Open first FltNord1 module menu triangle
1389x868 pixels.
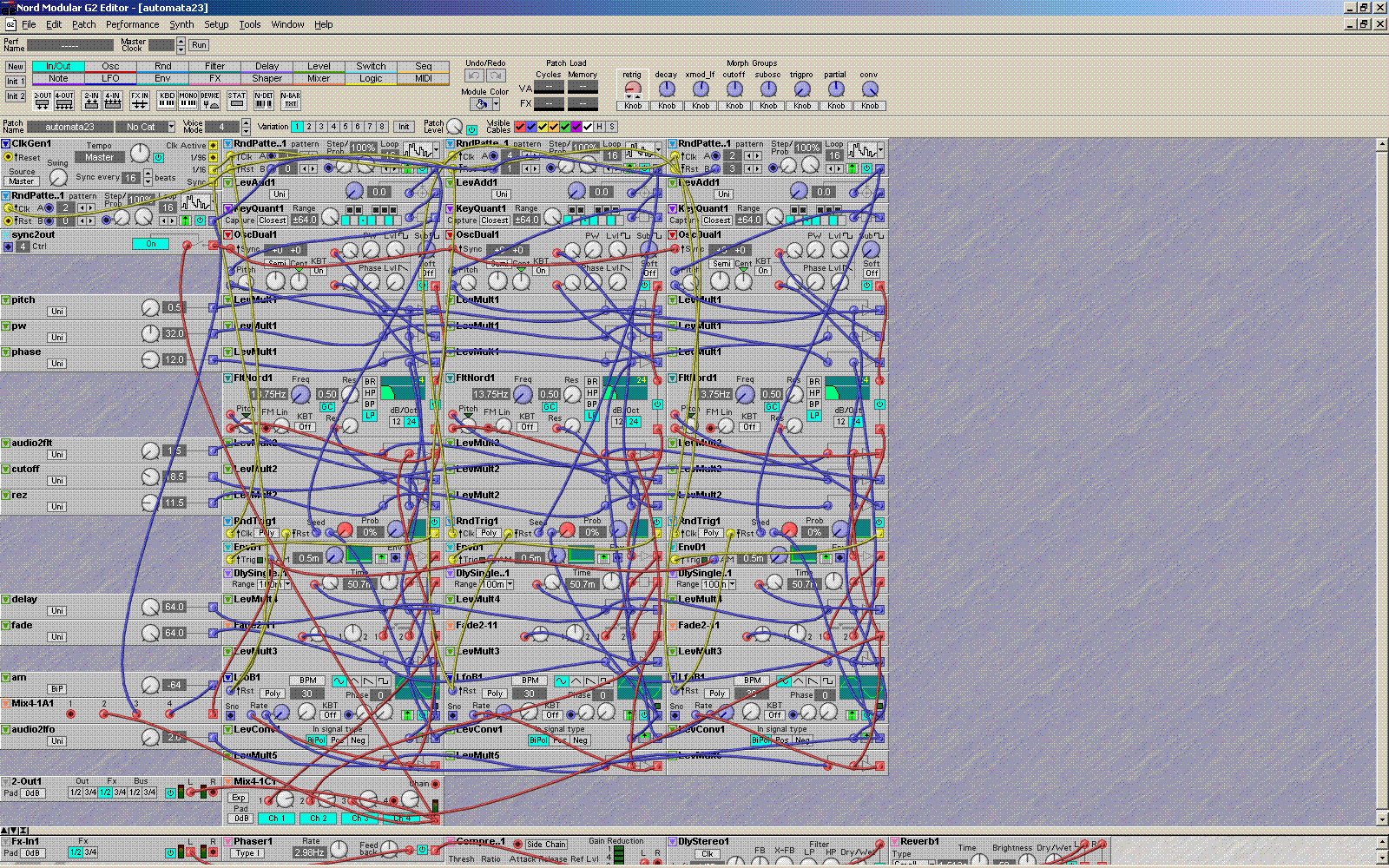(x=228, y=378)
